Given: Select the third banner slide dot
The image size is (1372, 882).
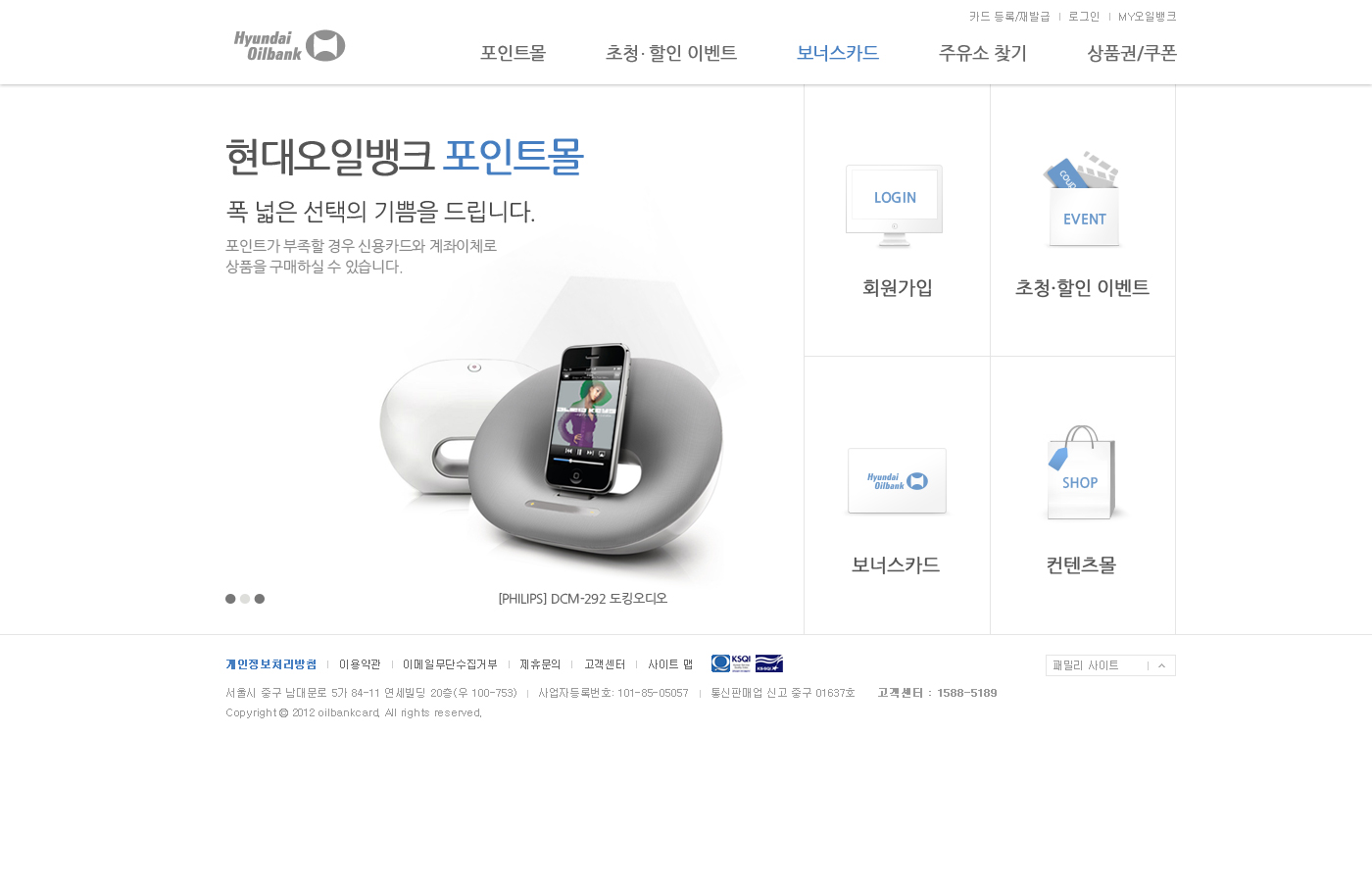Looking at the screenshot, I should [260, 599].
